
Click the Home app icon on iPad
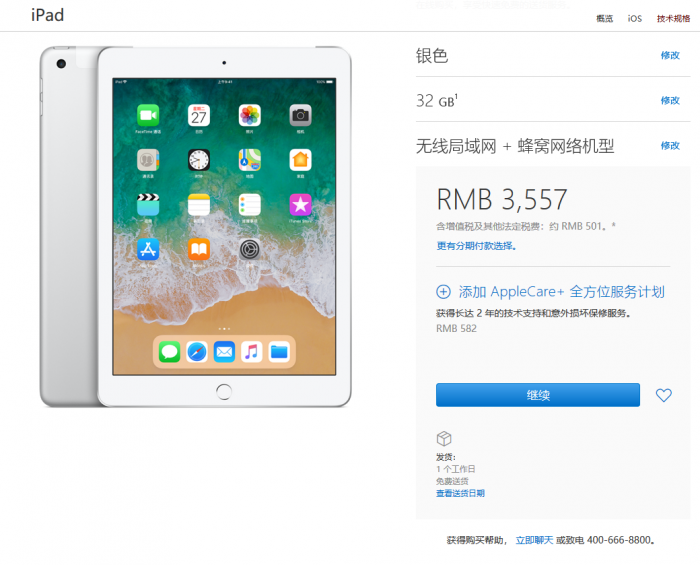[300, 160]
